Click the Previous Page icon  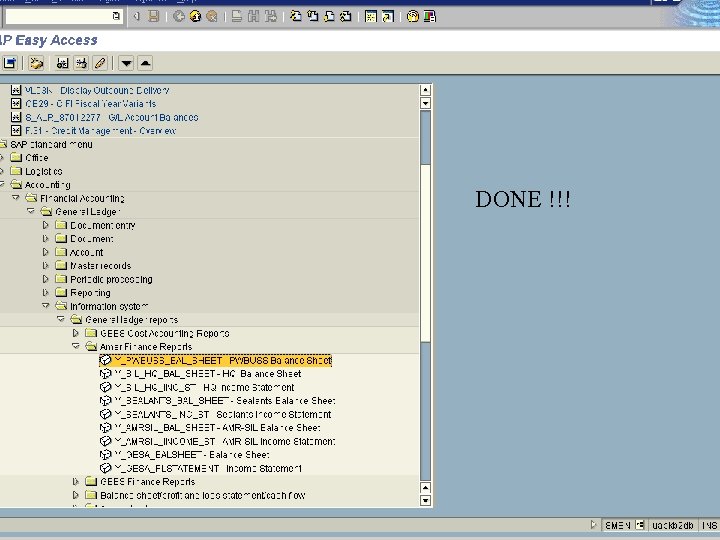[313, 17]
